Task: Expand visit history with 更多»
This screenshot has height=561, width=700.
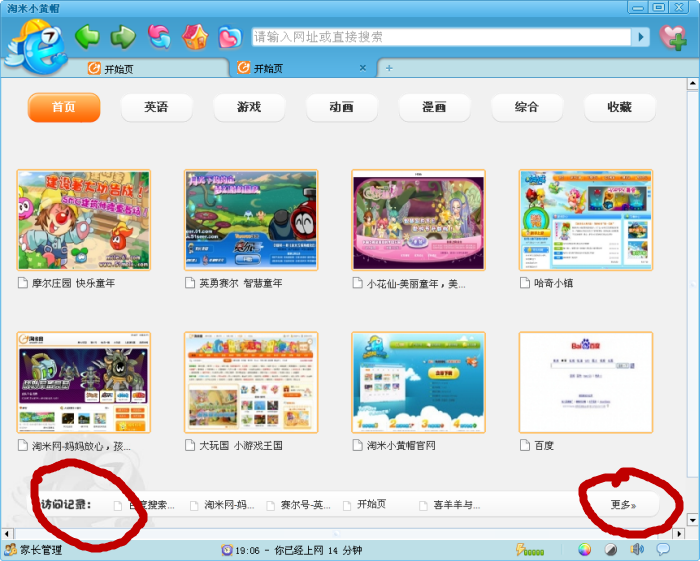Action: pos(624,505)
